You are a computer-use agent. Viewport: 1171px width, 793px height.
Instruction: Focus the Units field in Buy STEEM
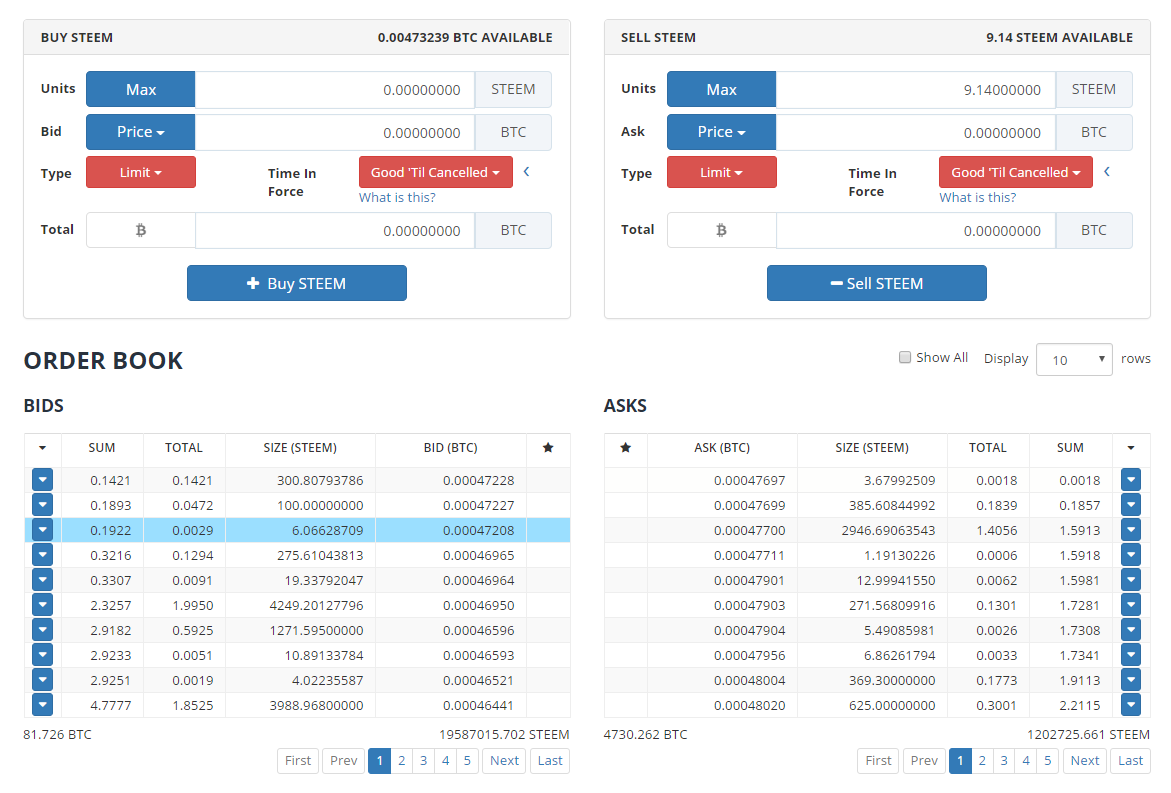coord(335,89)
